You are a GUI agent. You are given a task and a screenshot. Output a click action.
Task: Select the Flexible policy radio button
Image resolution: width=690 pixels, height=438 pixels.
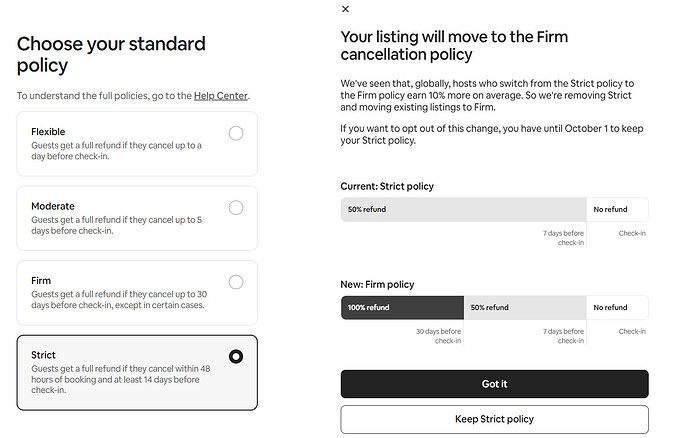coord(236,133)
